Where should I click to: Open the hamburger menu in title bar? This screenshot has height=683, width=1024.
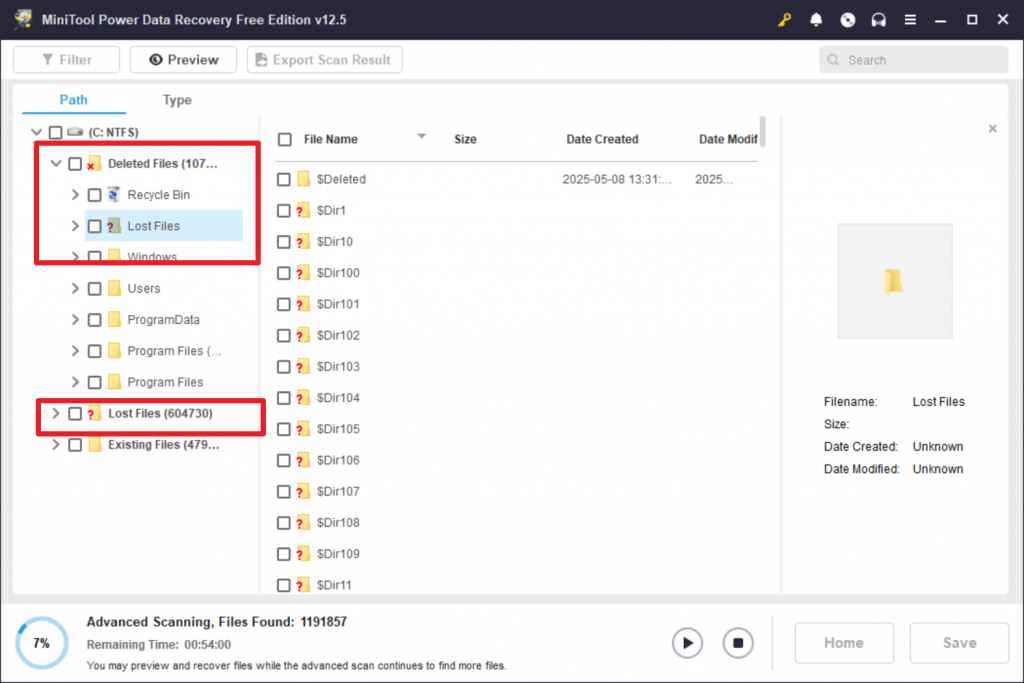pyautogui.click(x=909, y=19)
